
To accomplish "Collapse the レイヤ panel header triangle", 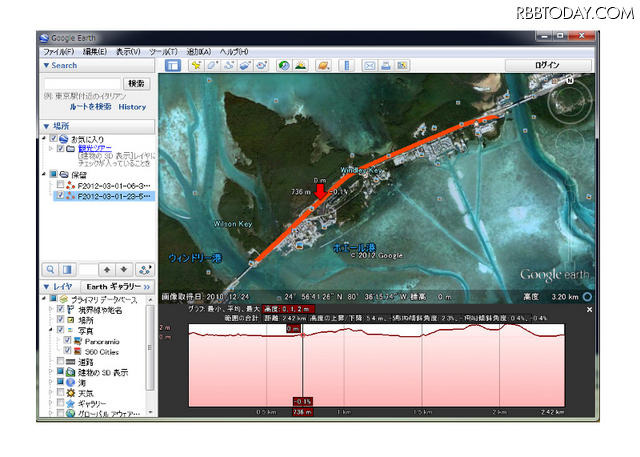I will (46, 286).
